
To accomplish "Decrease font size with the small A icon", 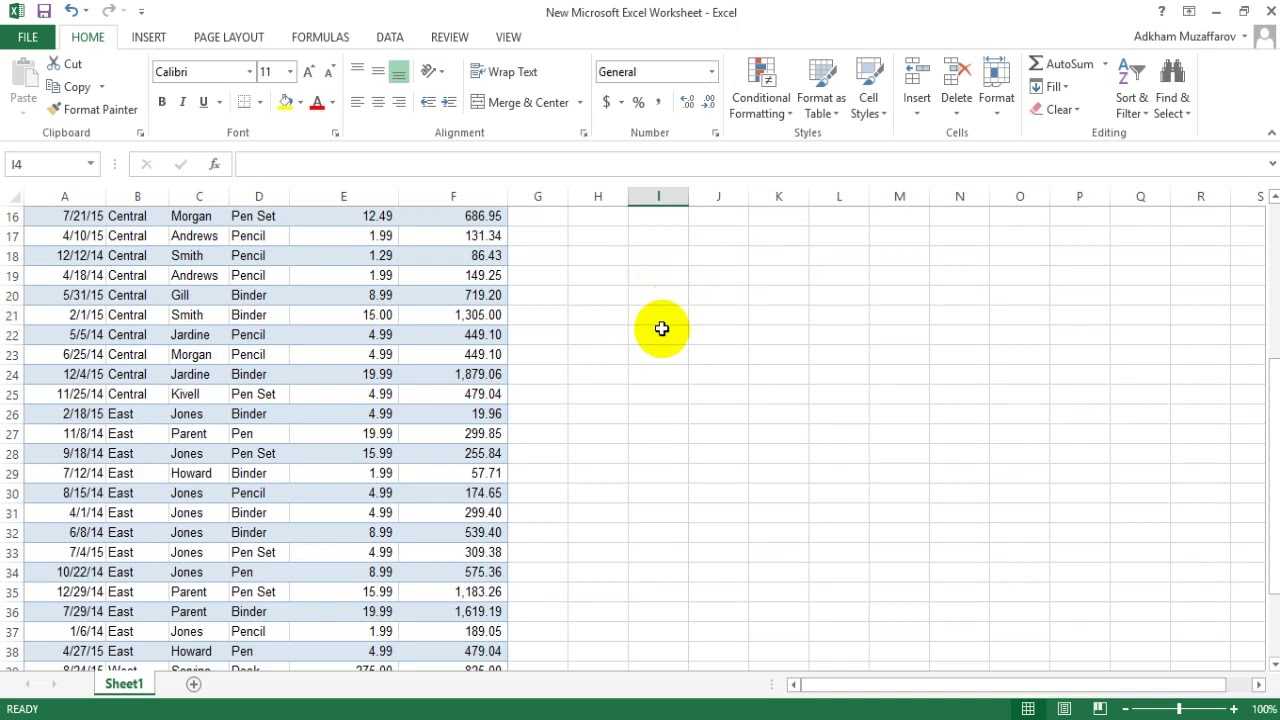I will tap(329, 72).
